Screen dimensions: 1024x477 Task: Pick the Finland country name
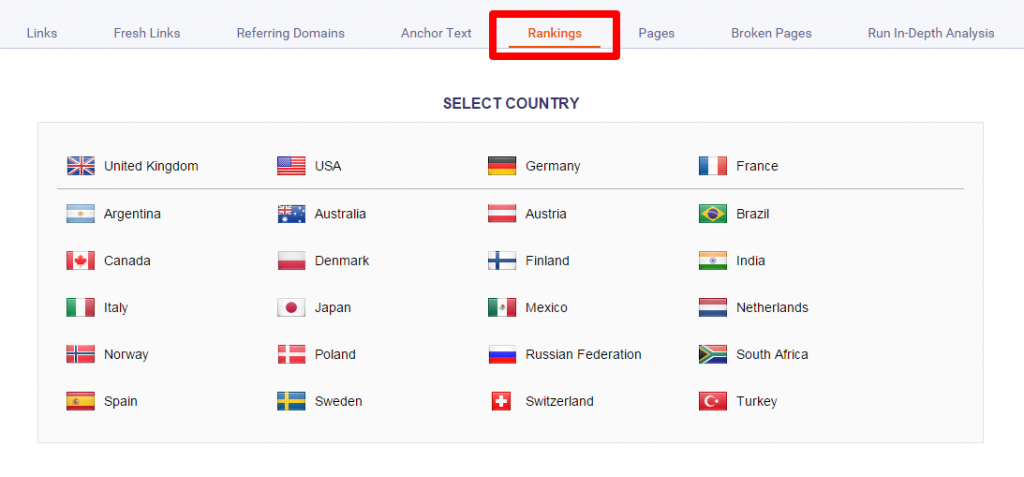click(x=547, y=261)
